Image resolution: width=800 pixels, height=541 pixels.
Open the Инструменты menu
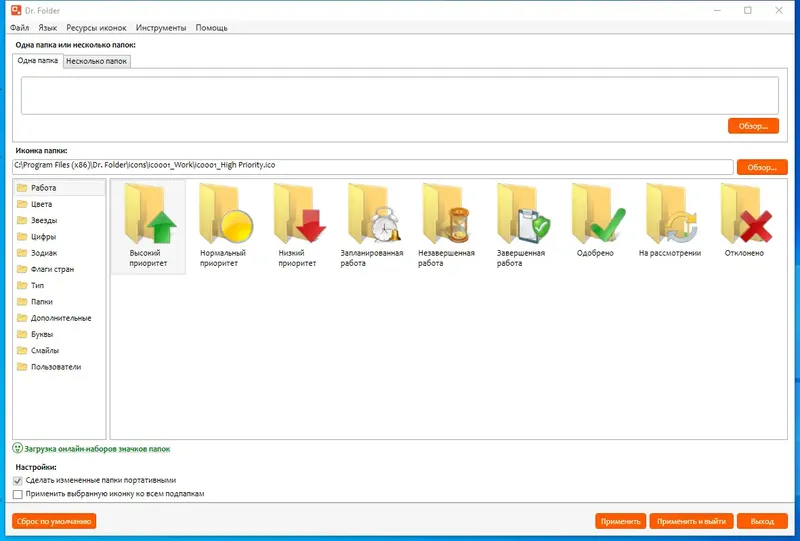pyautogui.click(x=161, y=28)
